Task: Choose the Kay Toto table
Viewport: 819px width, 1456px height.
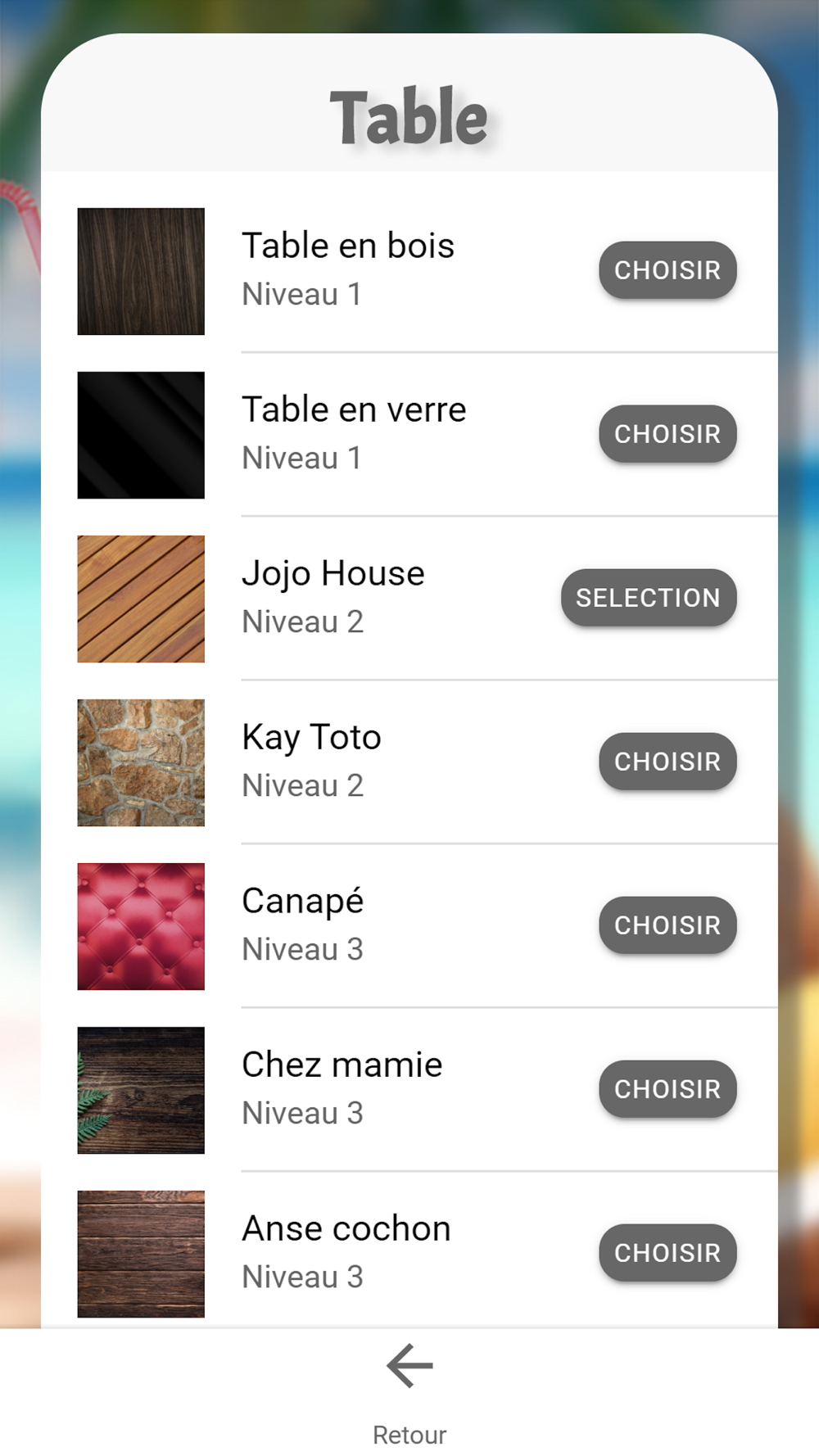Action: click(x=667, y=762)
